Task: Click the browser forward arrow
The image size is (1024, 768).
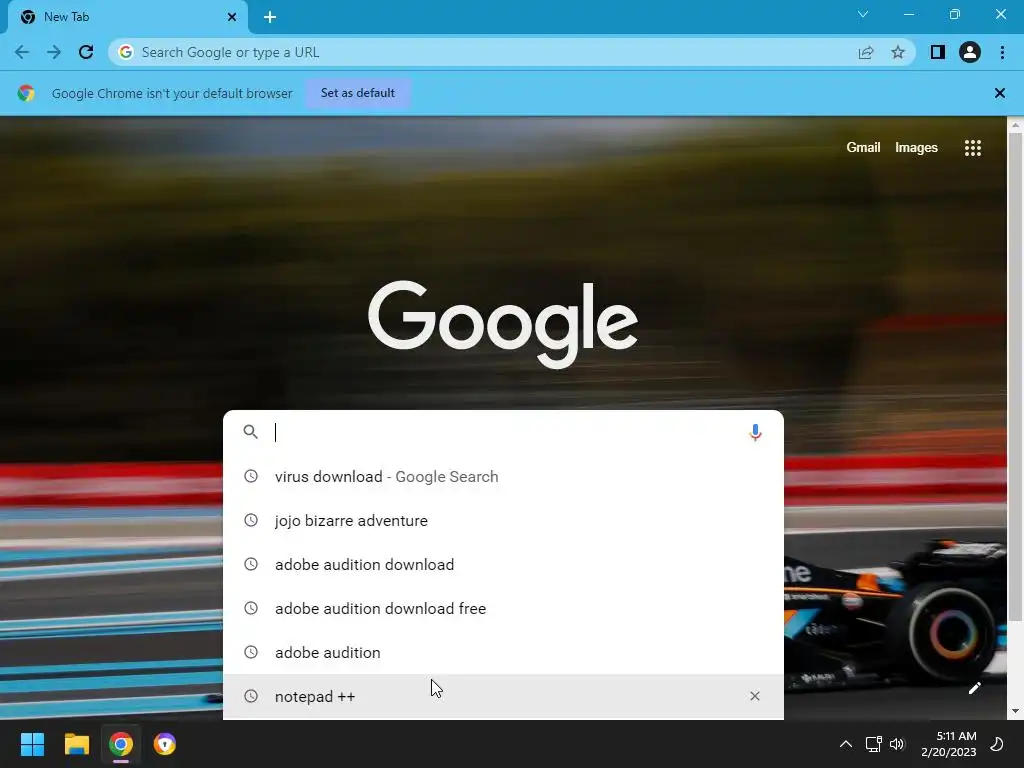Action: point(54,52)
